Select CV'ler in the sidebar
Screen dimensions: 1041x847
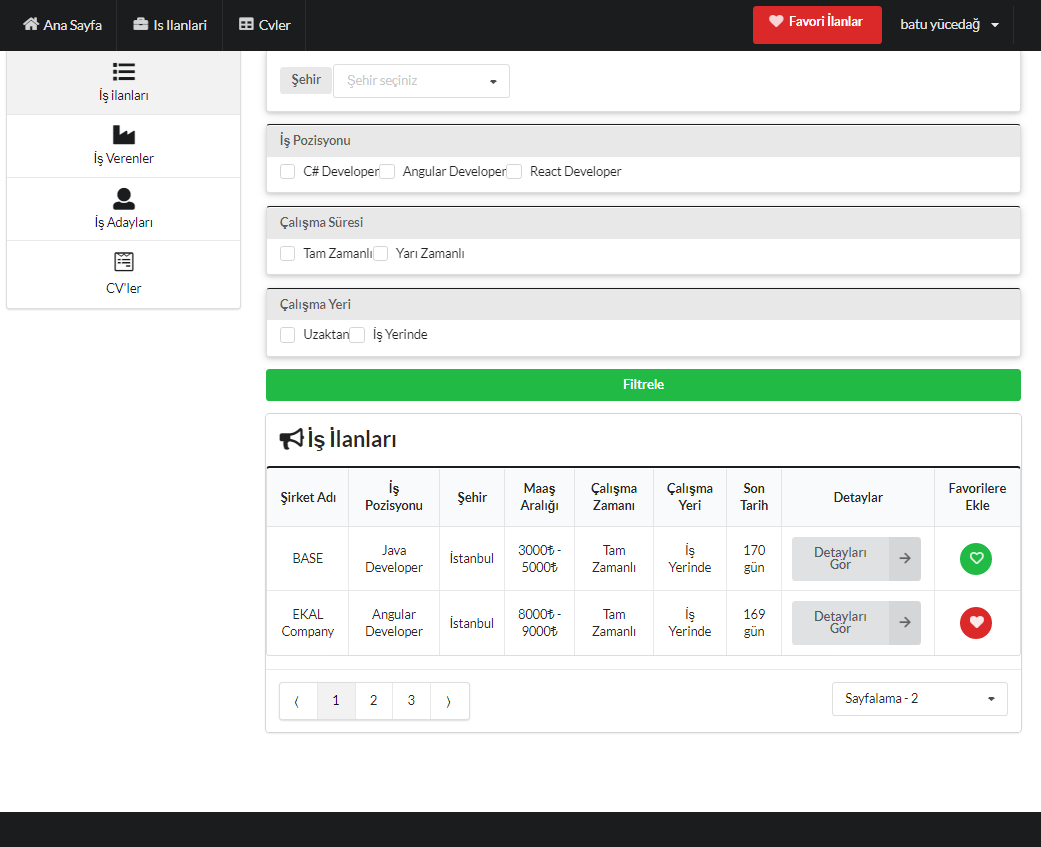click(123, 273)
